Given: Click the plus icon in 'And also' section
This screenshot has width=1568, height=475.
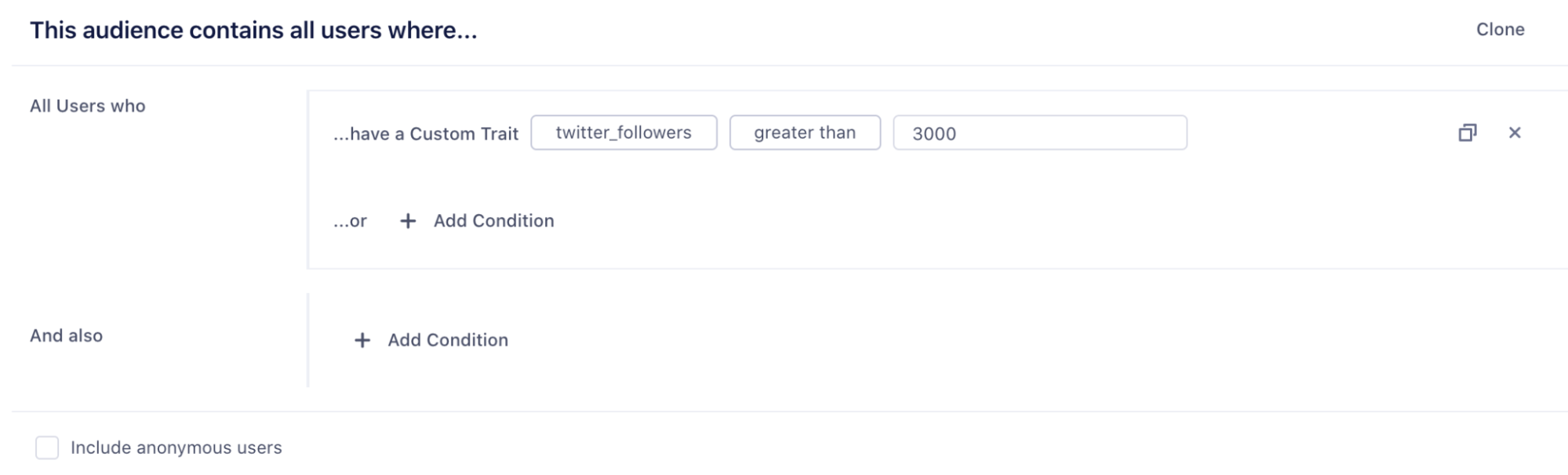Looking at the screenshot, I should click(x=362, y=340).
